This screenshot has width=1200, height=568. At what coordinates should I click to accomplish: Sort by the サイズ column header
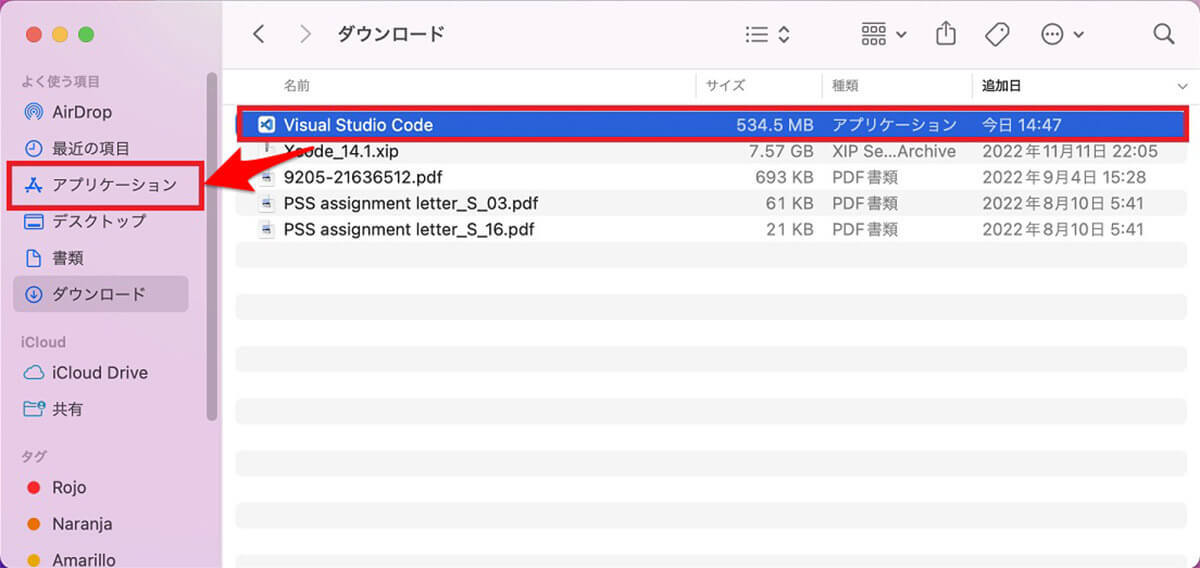[725, 86]
